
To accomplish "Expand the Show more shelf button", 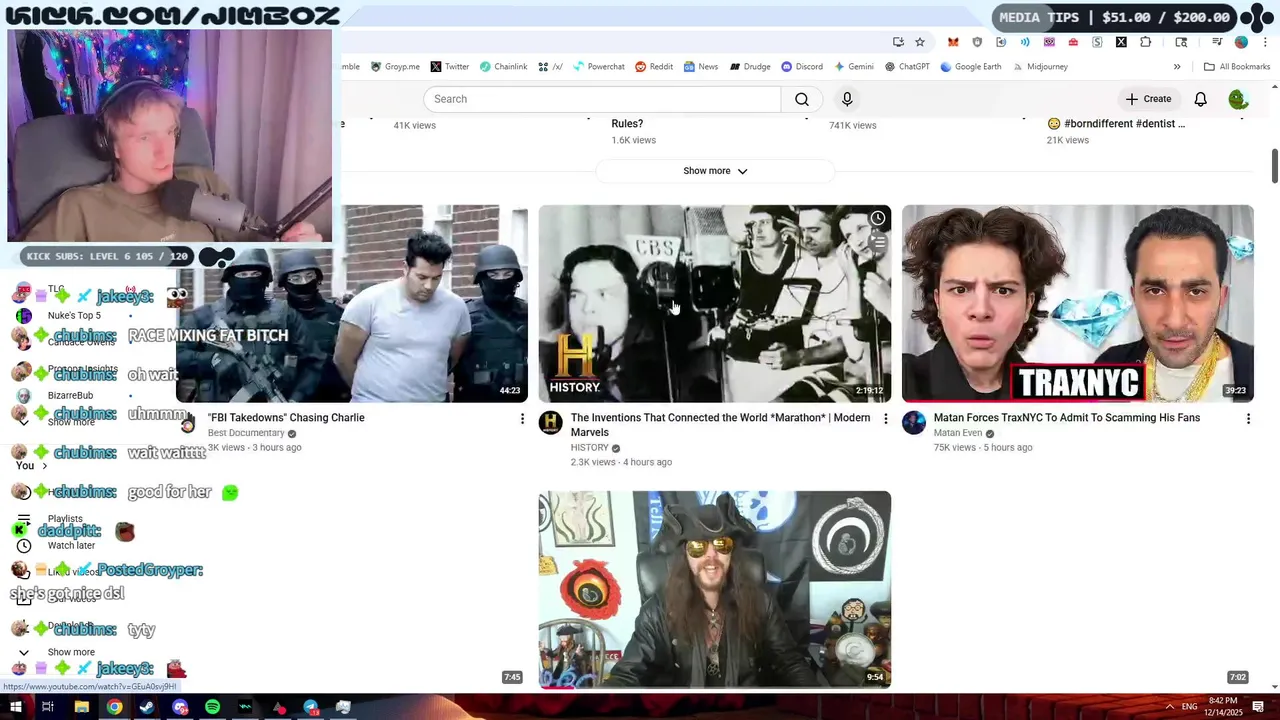I will 715,171.
